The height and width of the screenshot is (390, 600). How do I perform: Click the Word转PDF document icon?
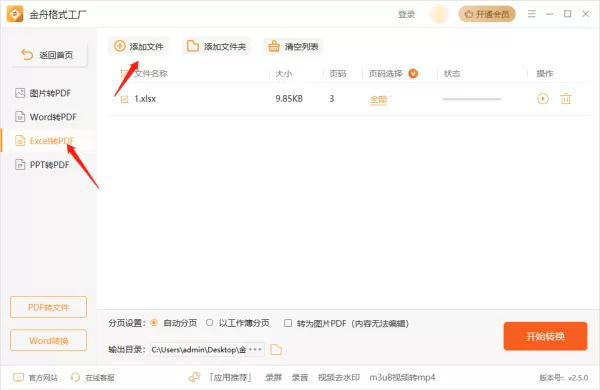(x=20, y=117)
